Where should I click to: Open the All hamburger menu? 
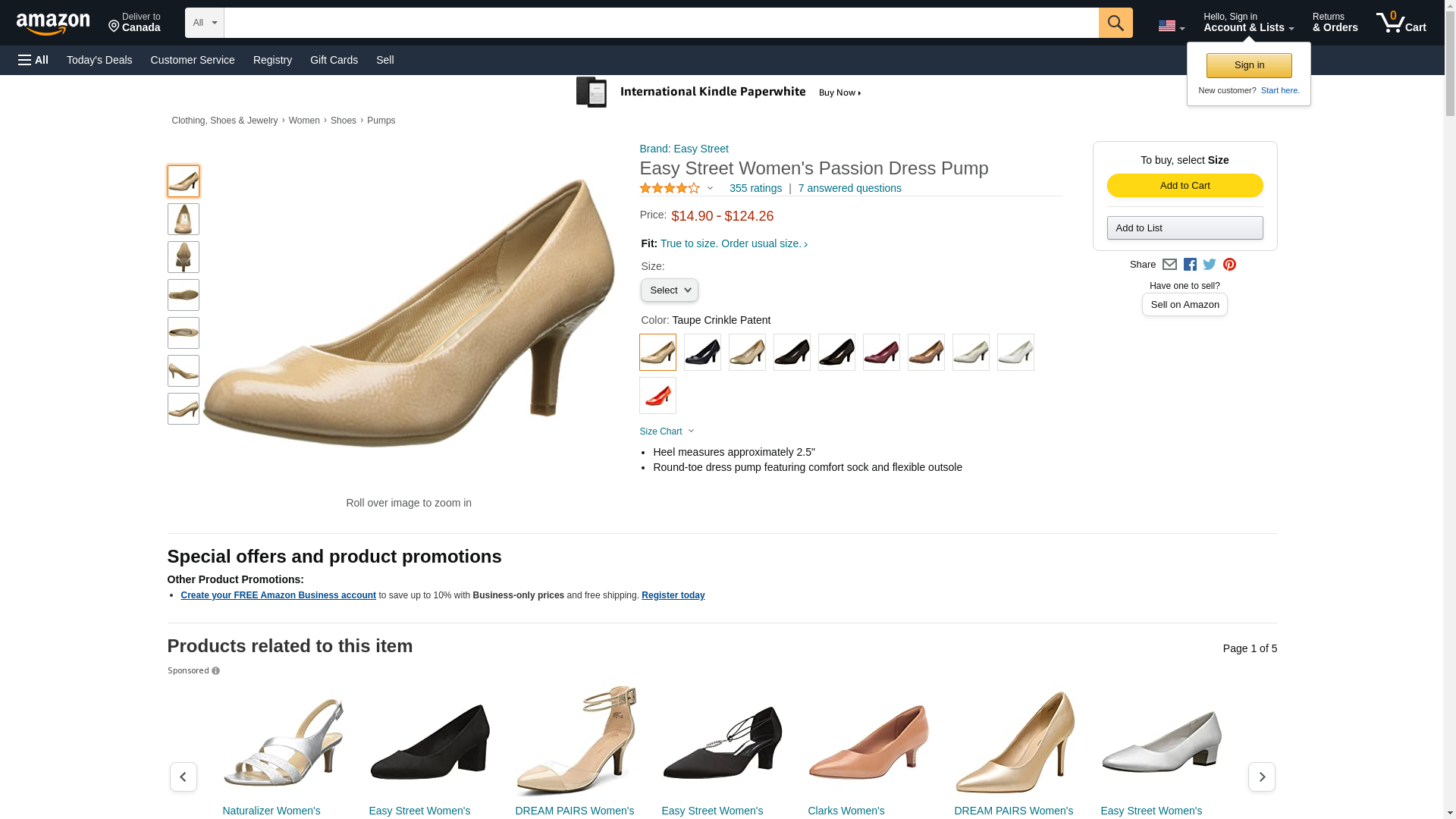click(x=33, y=60)
